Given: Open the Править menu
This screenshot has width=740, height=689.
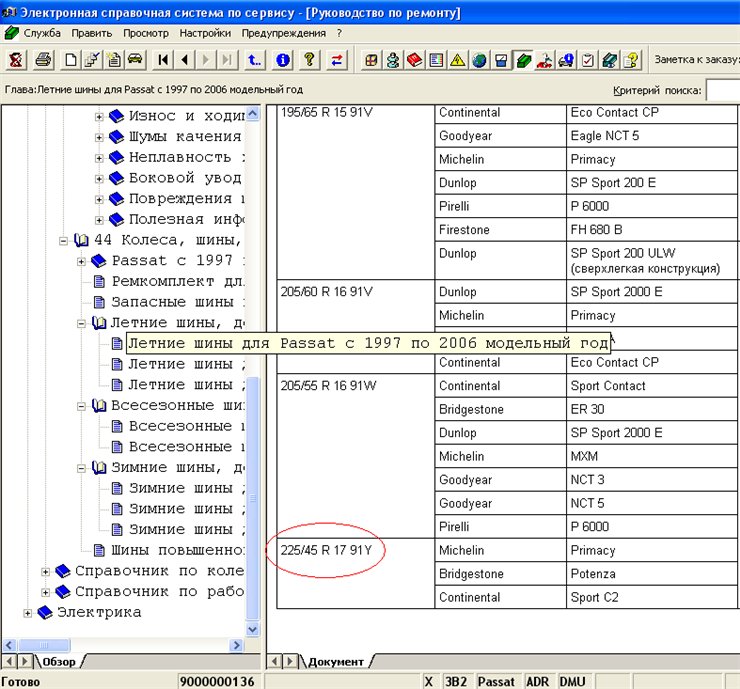Looking at the screenshot, I should [92, 33].
